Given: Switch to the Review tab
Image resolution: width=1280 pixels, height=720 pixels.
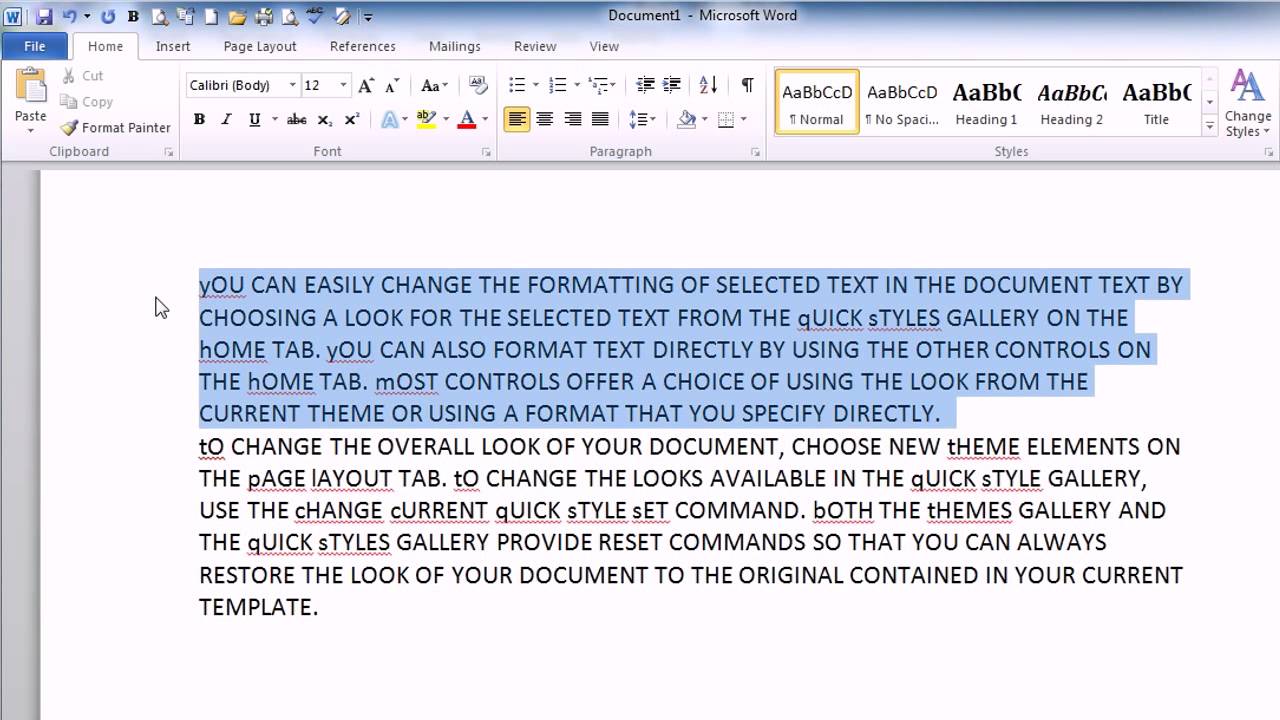Looking at the screenshot, I should coord(535,46).
